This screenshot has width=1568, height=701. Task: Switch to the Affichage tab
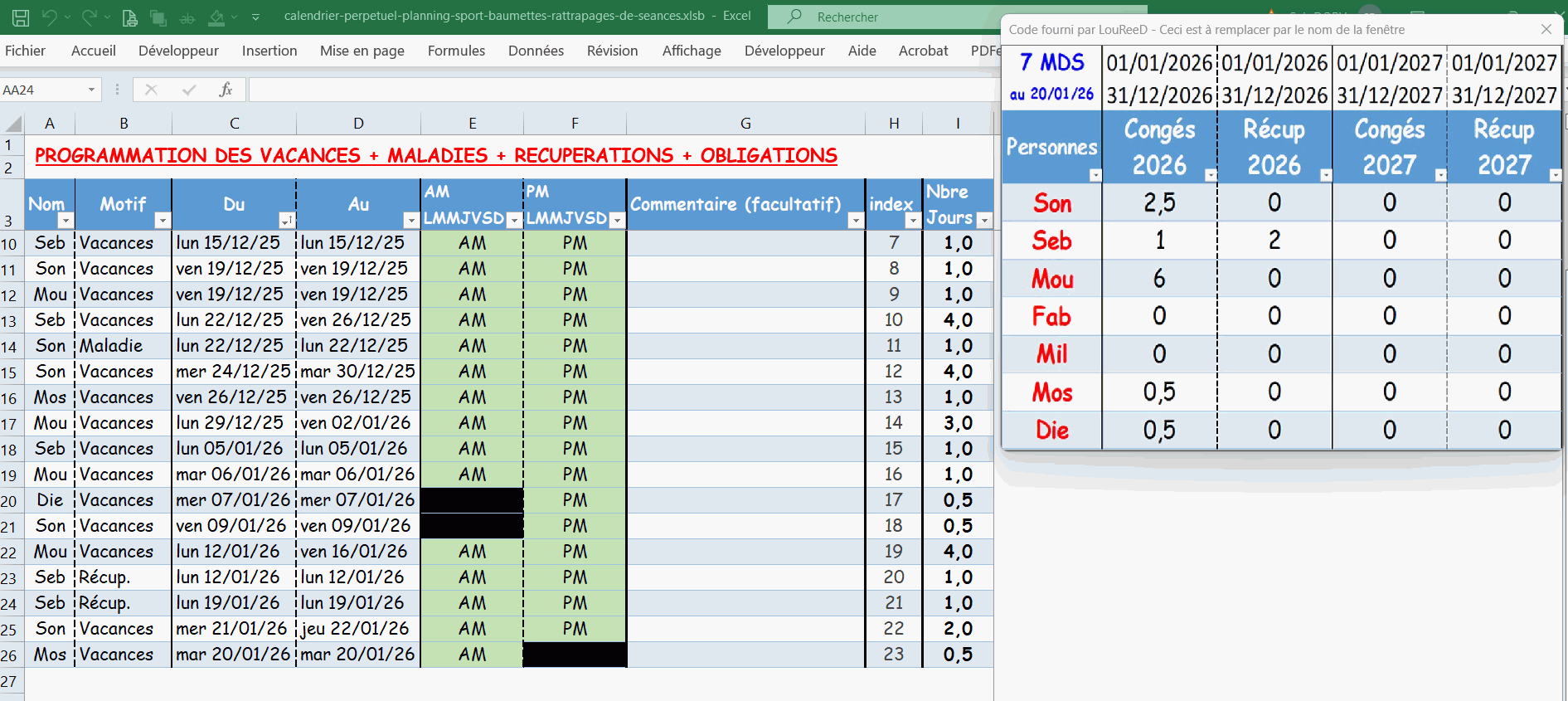pos(691,51)
